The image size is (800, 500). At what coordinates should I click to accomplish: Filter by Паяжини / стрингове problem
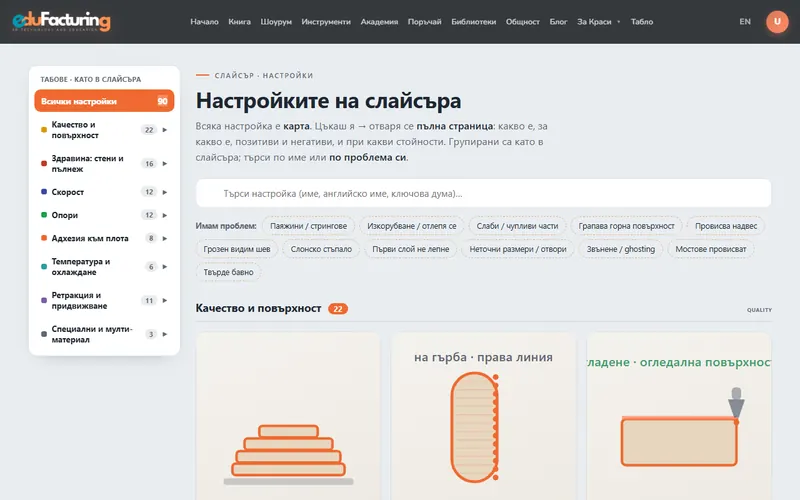308,226
